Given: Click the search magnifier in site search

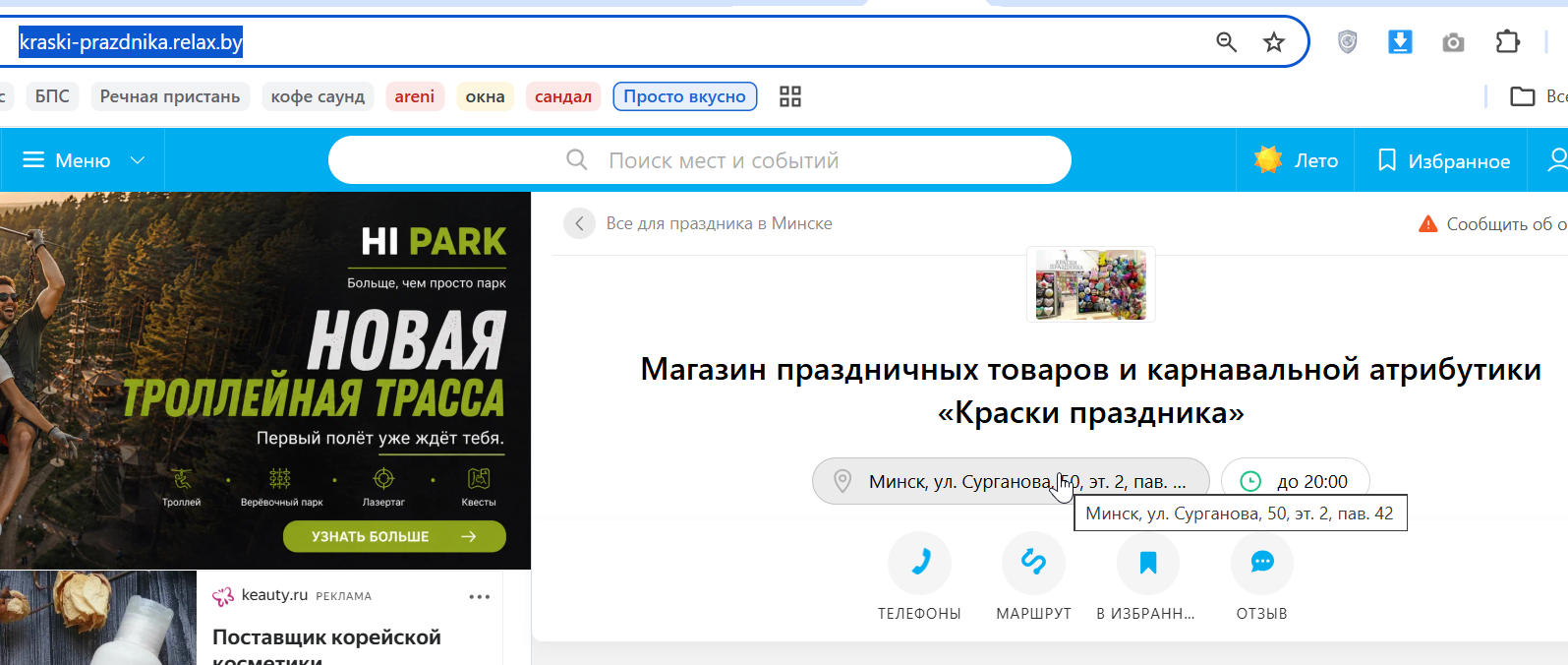Looking at the screenshot, I should [x=577, y=159].
